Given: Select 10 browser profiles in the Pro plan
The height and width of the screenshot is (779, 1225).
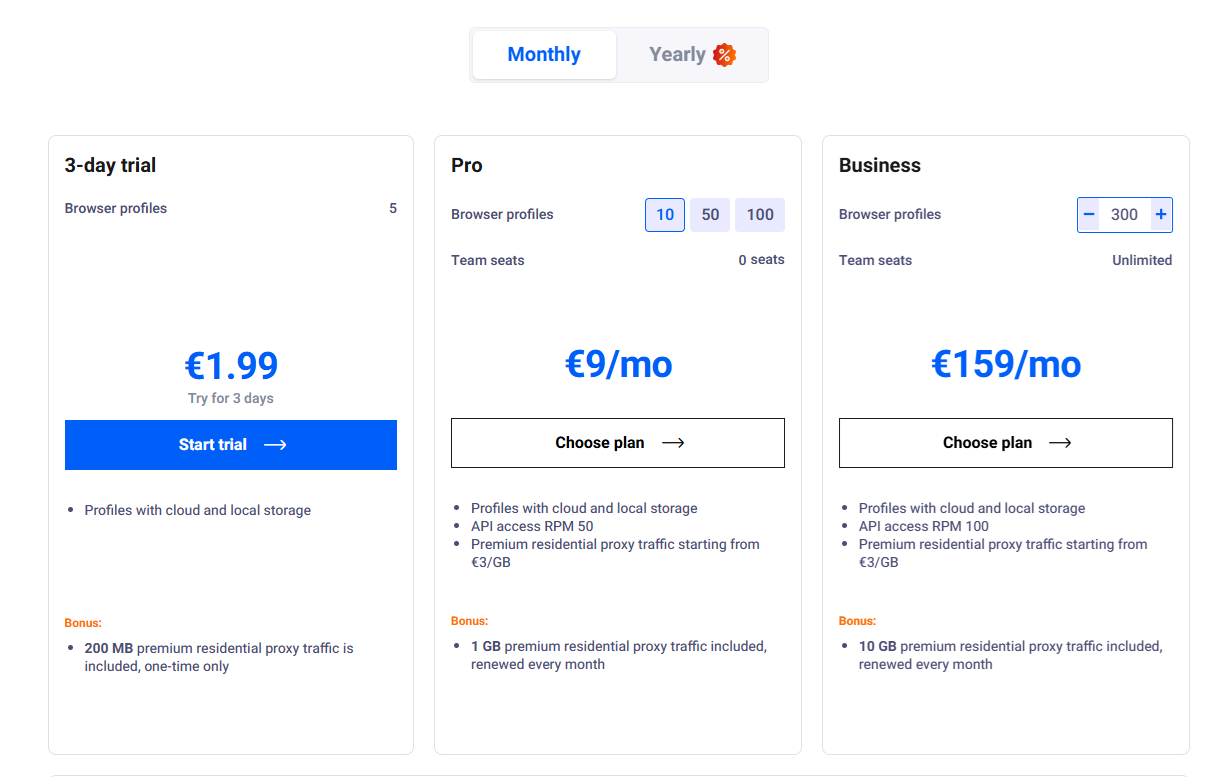Looking at the screenshot, I should pos(664,214).
